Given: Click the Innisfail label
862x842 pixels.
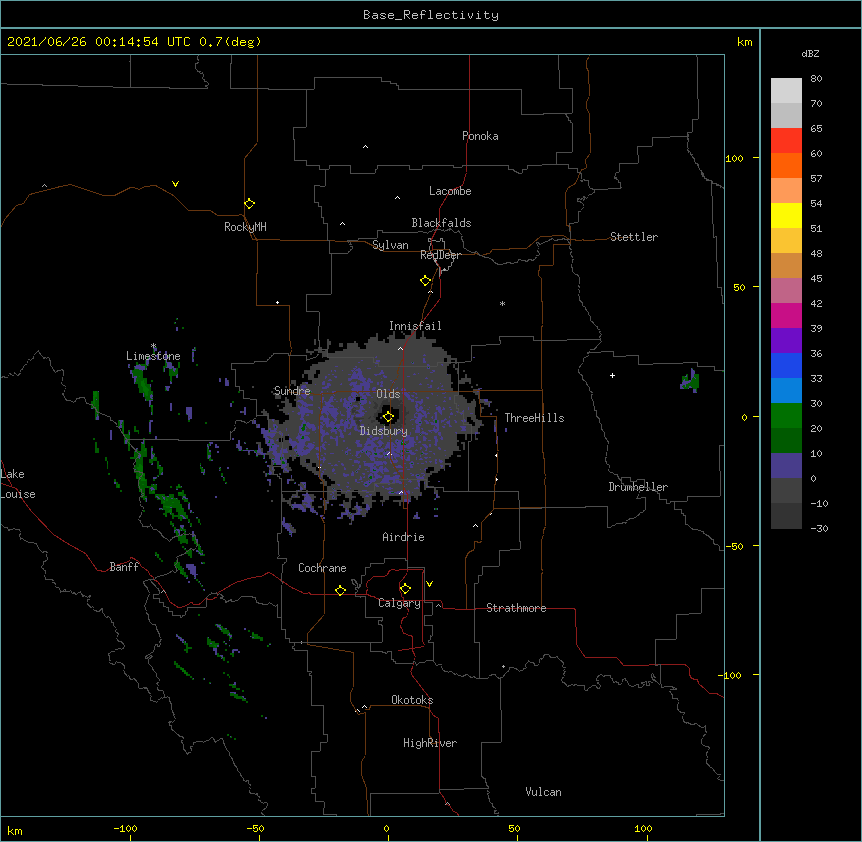Looking at the screenshot, I should pyautogui.click(x=415, y=326).
